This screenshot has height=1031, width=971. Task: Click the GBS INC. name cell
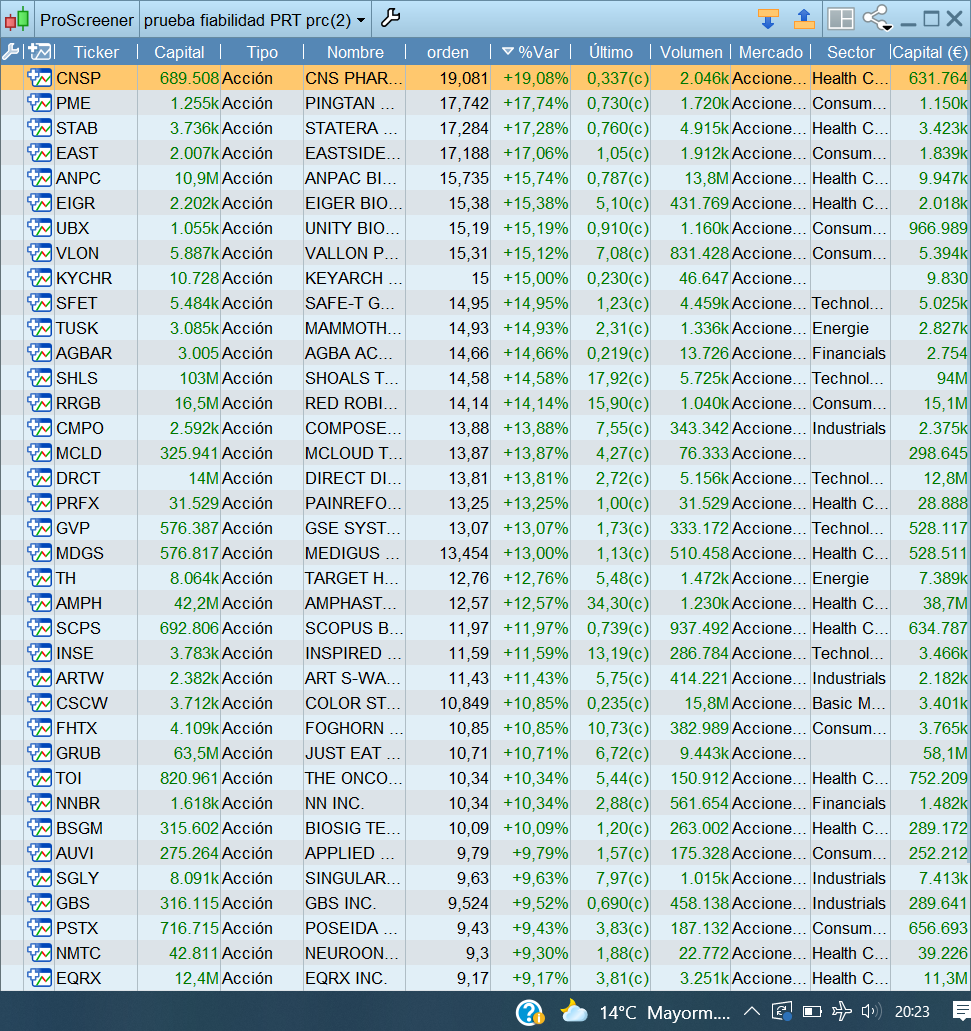point(341,903)
